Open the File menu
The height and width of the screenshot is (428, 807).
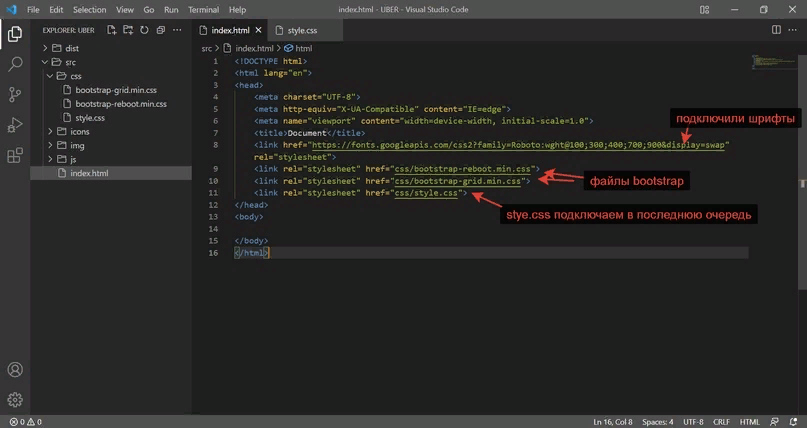coord(33,9)
